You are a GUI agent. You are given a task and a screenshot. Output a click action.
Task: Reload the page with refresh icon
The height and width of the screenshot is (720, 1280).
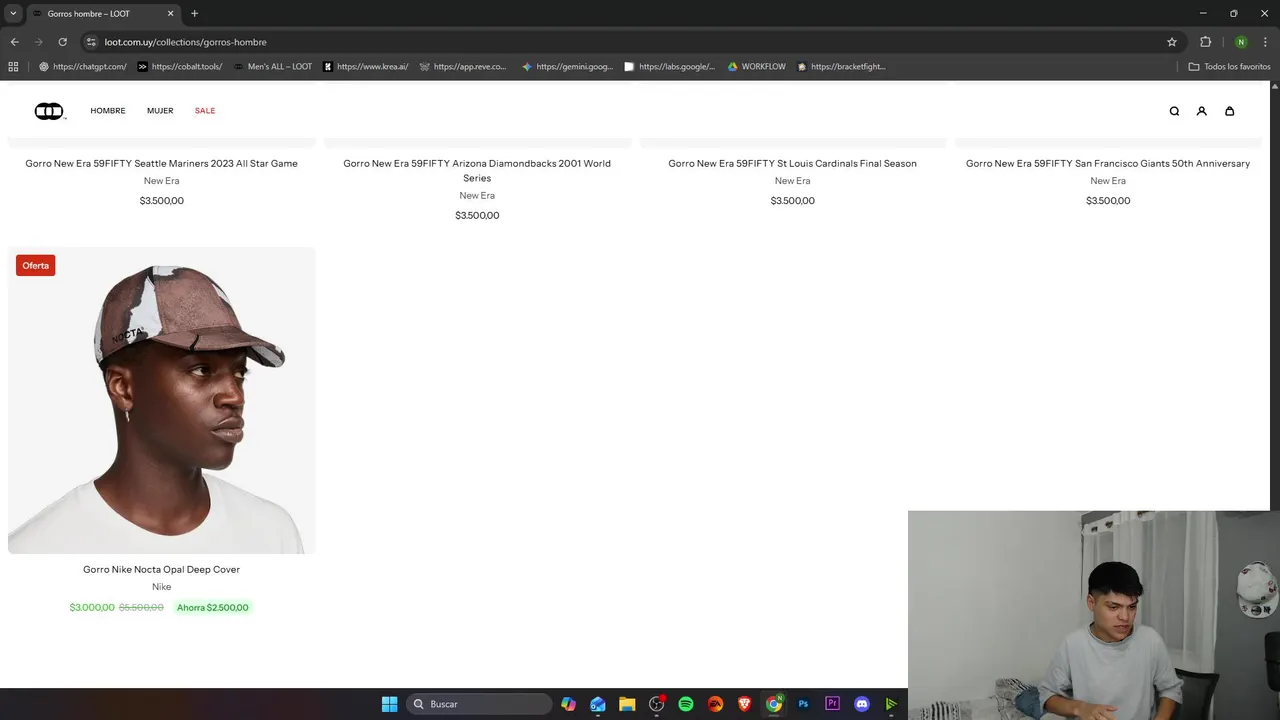[62, 42]
